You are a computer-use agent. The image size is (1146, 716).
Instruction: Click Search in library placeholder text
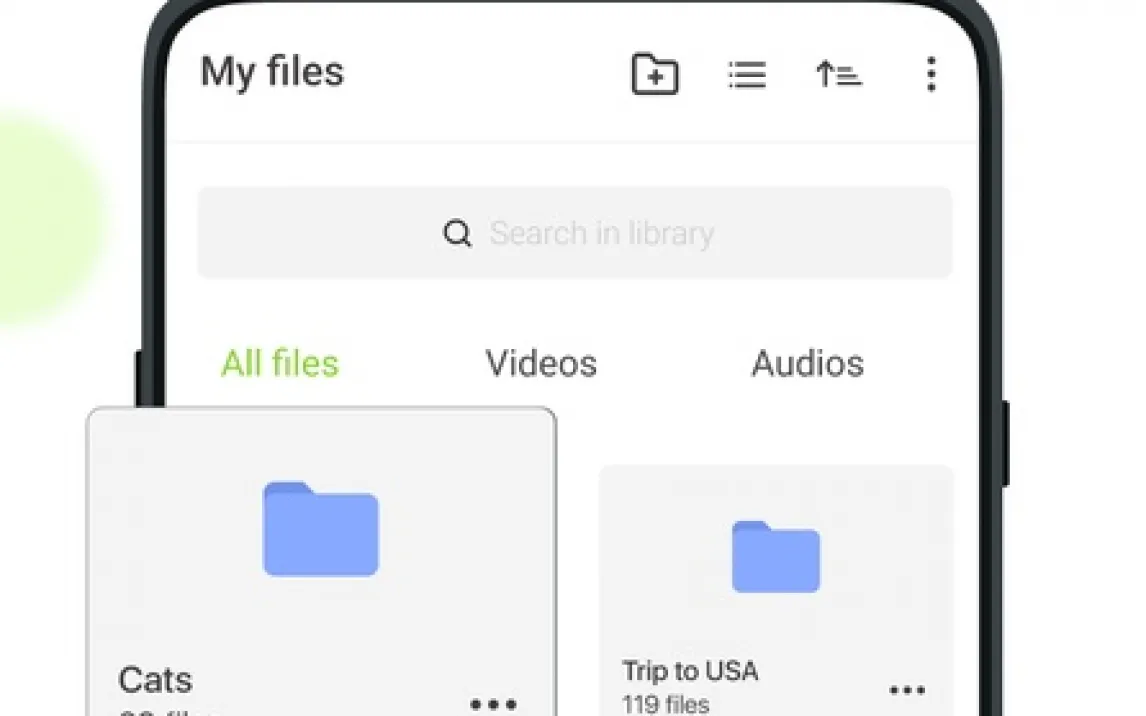click(x=602, y=234)
